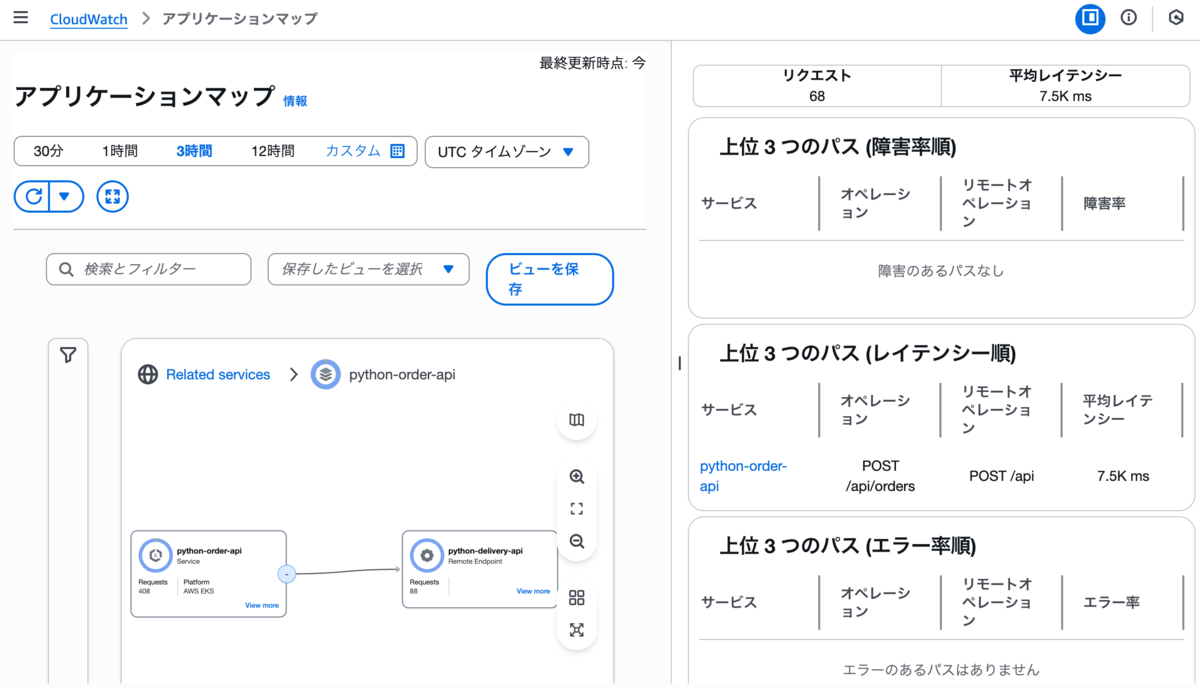The height and width of the screenshot is (688, 1200).
Task: Click エラー率 column header
Action: tap(1112, 602)
